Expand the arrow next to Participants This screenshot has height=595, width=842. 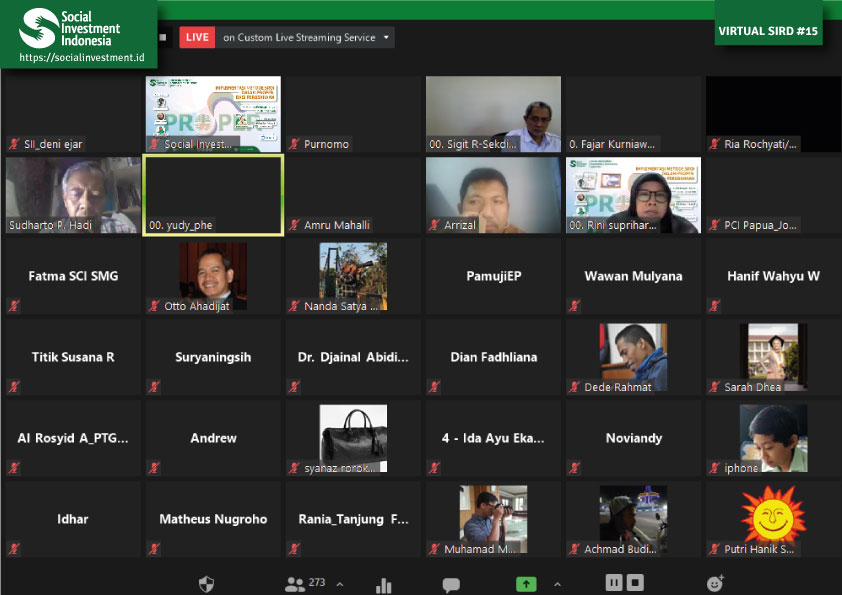340,584
